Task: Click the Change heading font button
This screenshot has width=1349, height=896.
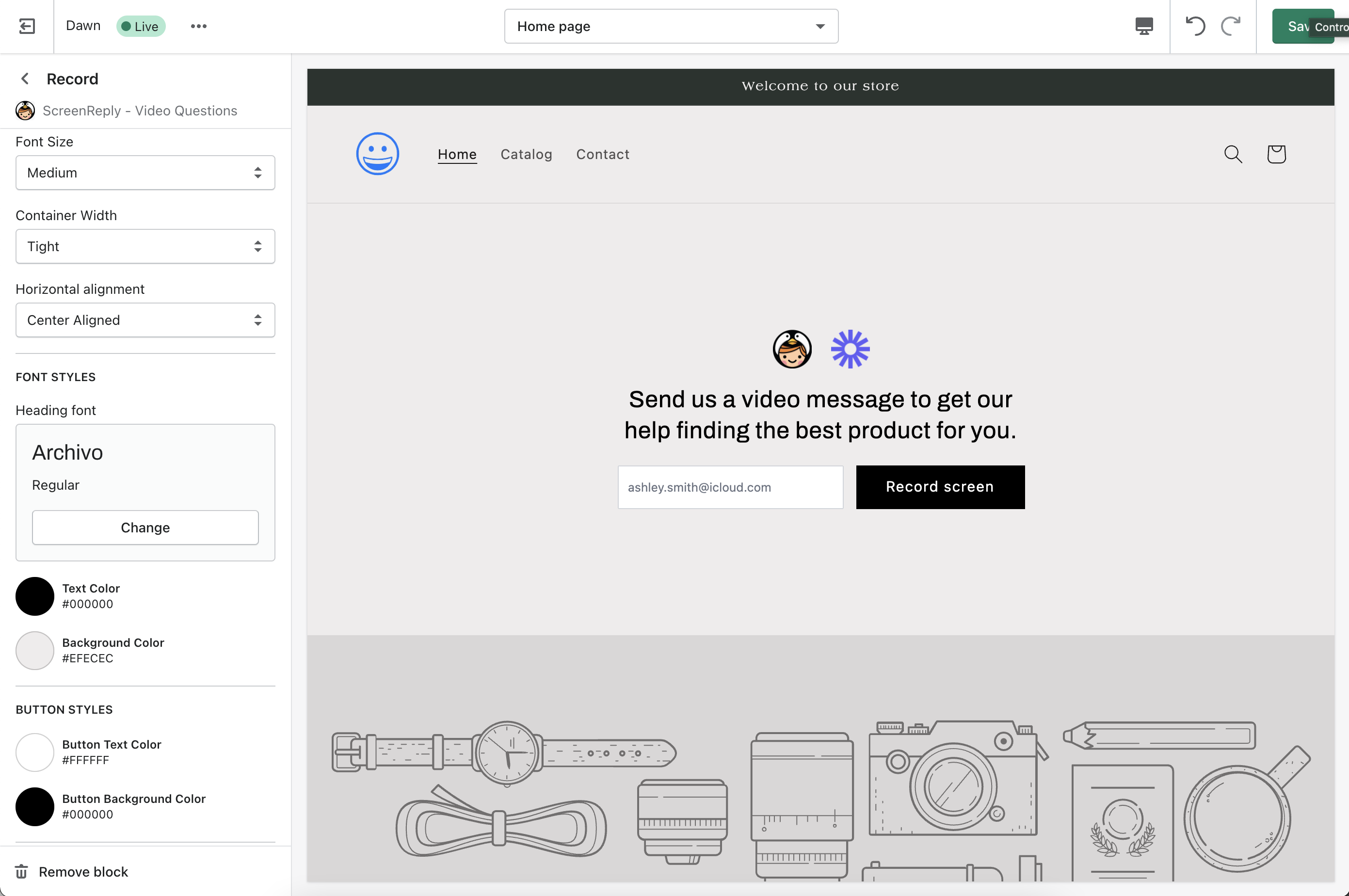Action: (145, 528)
